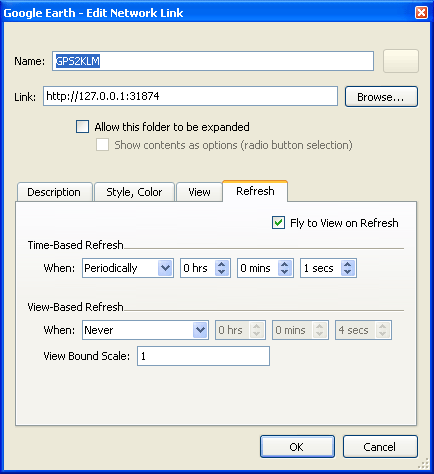The image size is (434, 474).
Task: Click the Browse... button
Action: (x=381, y=97)
